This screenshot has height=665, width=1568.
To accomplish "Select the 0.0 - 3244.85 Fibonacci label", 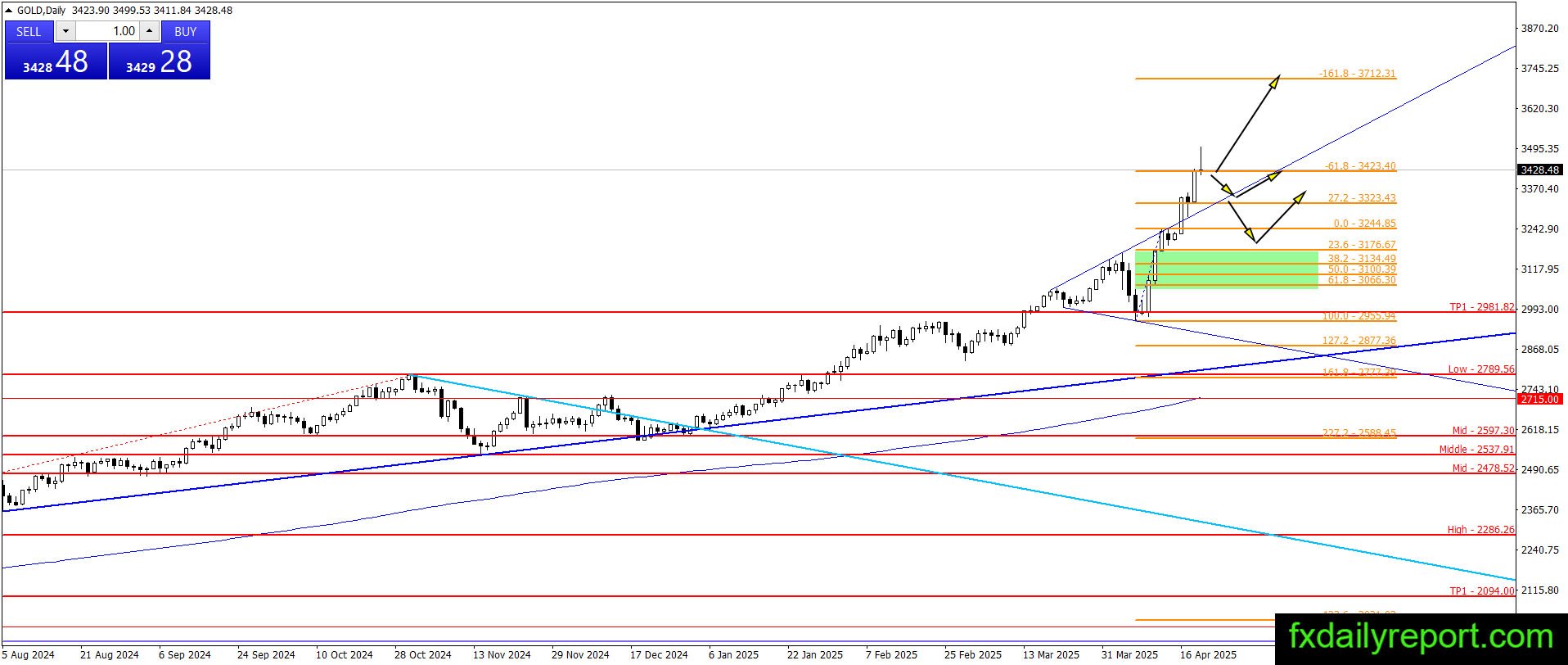I will (x=1364, y=224).
